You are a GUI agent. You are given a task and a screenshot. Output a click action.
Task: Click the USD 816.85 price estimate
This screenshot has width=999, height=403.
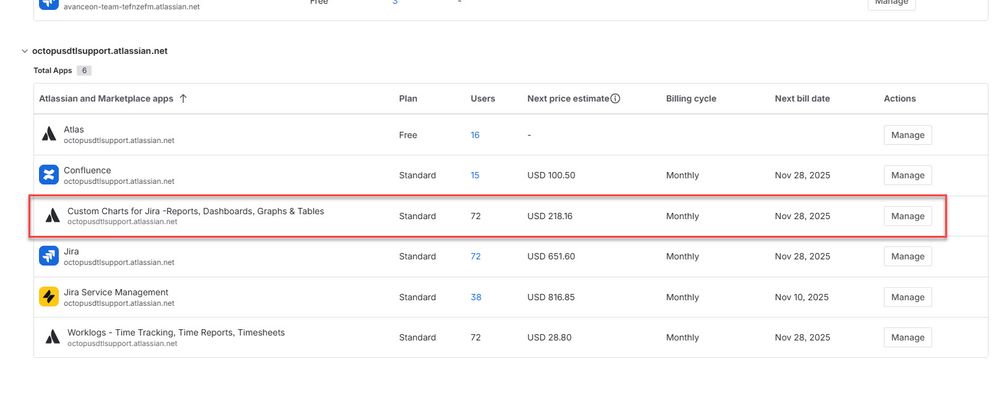[x=551, y=297]
